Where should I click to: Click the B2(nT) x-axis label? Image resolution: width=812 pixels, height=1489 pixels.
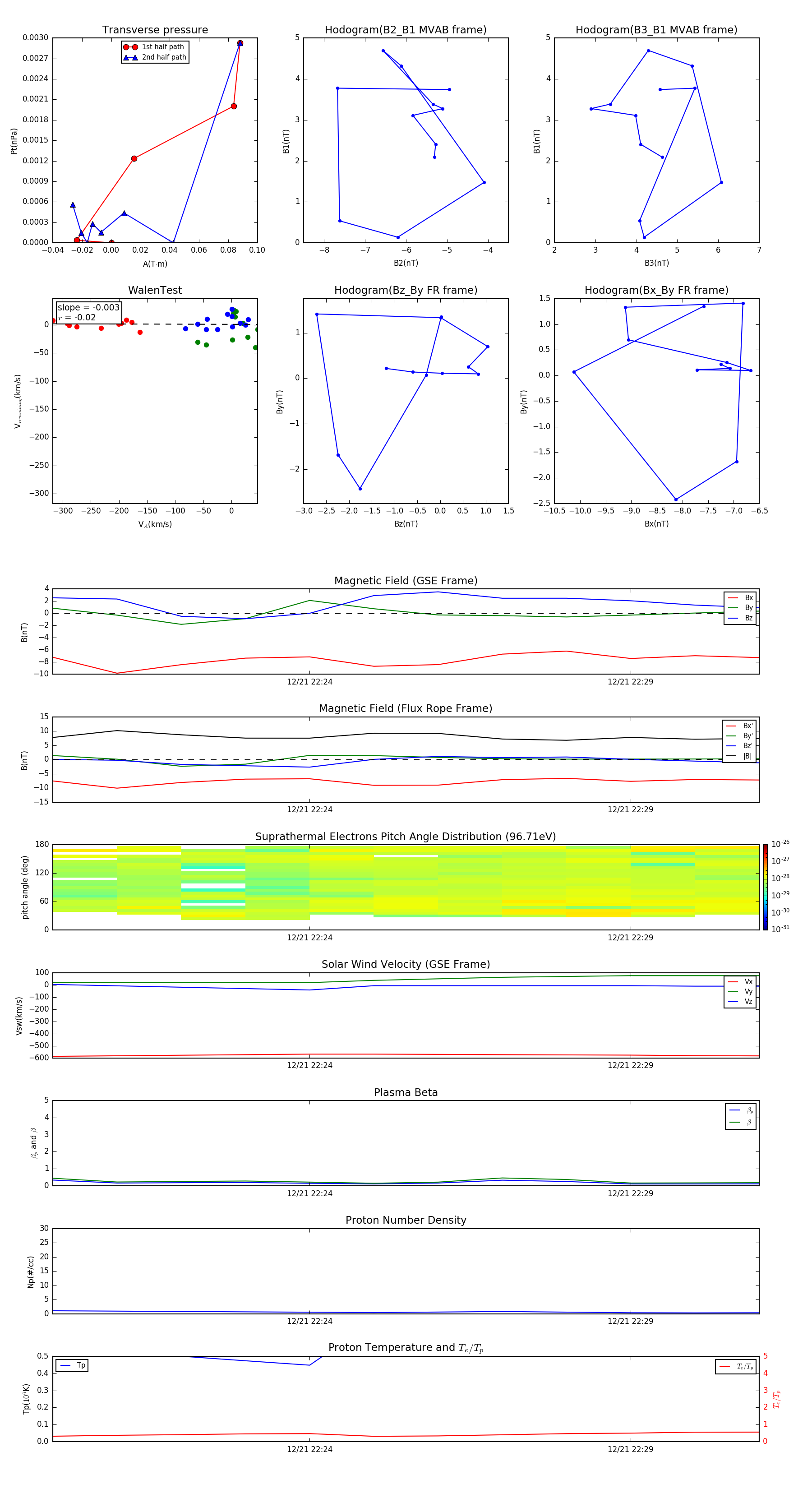pos(406,263)
